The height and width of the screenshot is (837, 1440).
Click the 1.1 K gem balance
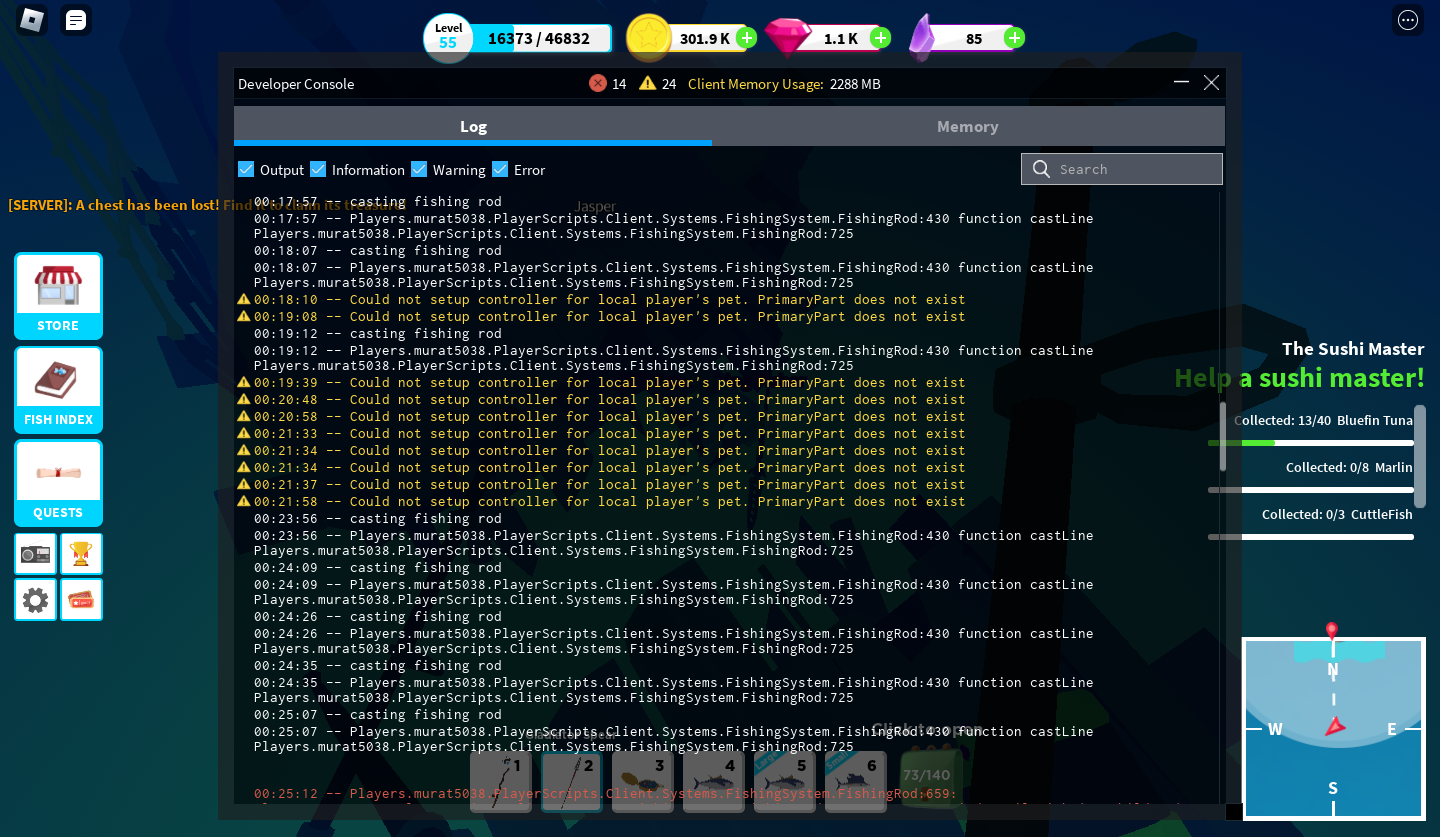coord(841,39)
